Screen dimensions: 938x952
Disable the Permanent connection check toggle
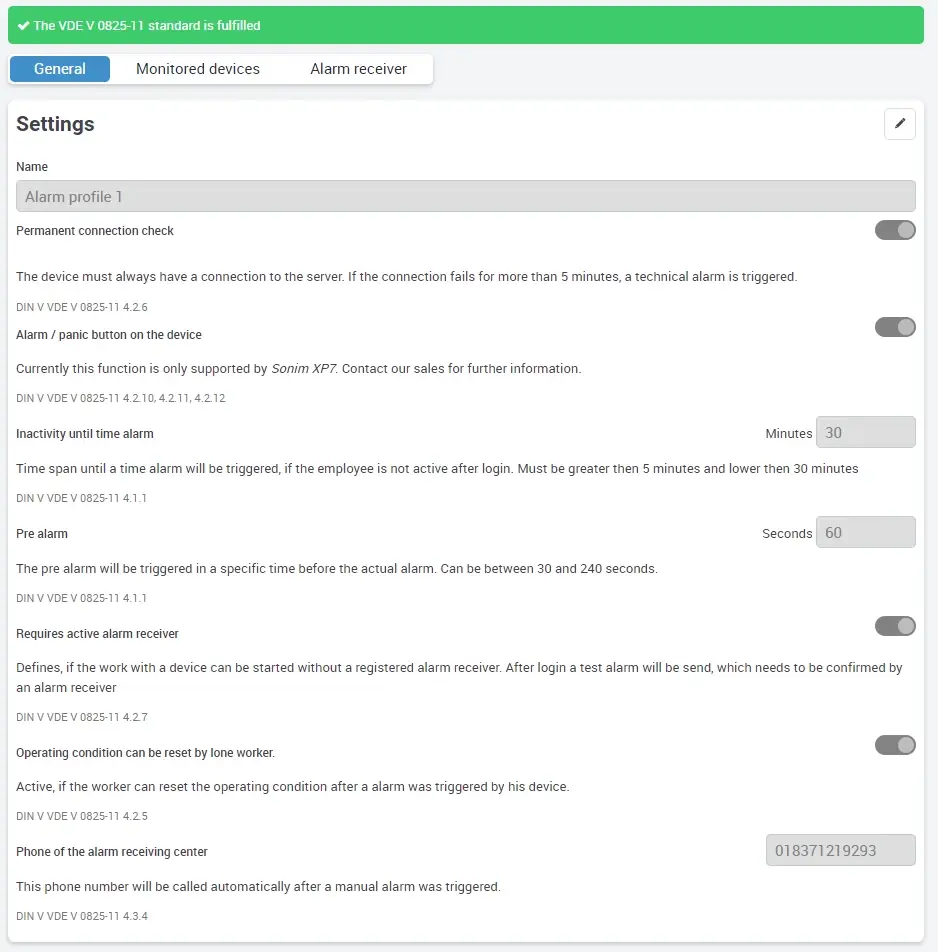(894, 230)
